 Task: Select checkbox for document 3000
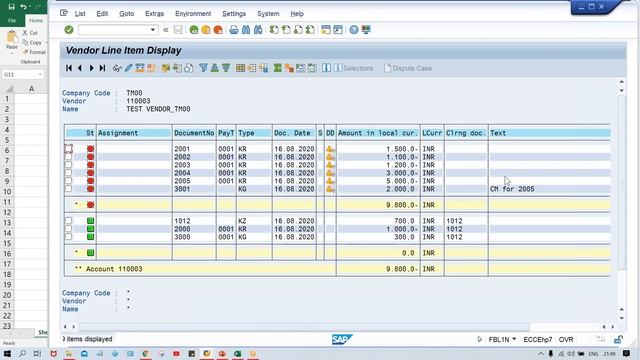coord(69,237)
